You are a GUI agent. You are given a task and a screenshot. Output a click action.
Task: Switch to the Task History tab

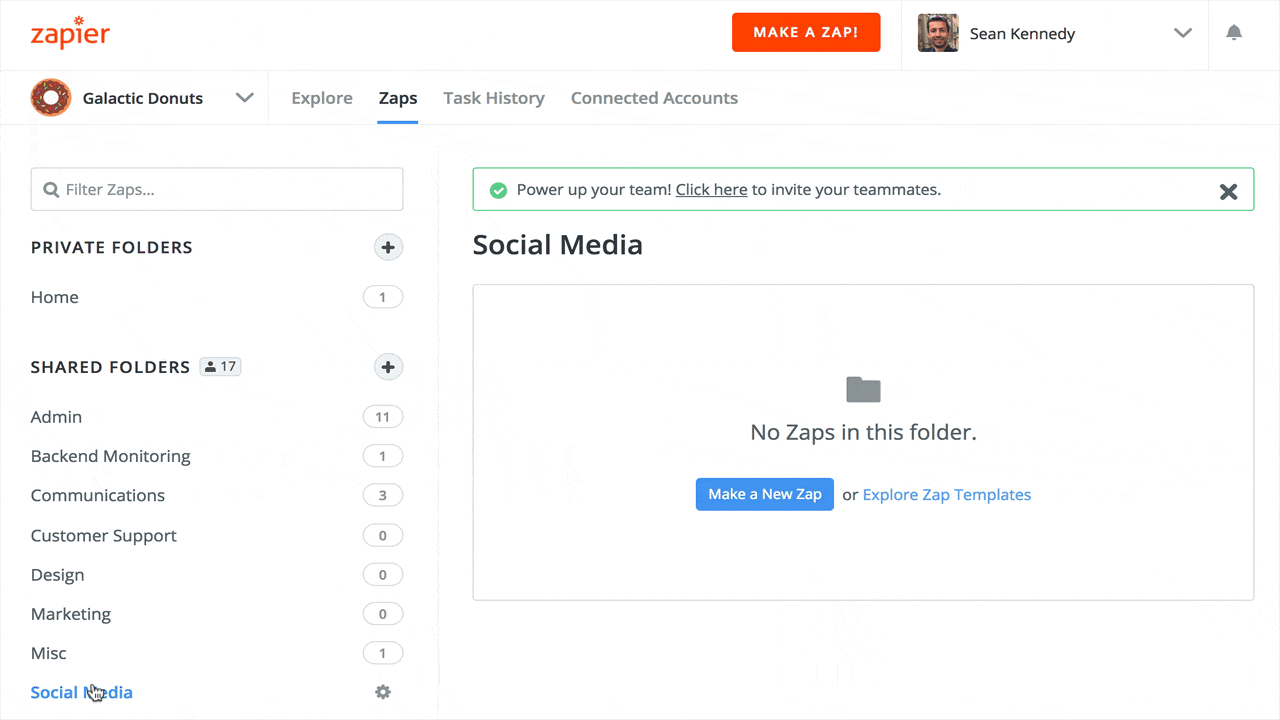pyautogui.click(x=494, y=98)
